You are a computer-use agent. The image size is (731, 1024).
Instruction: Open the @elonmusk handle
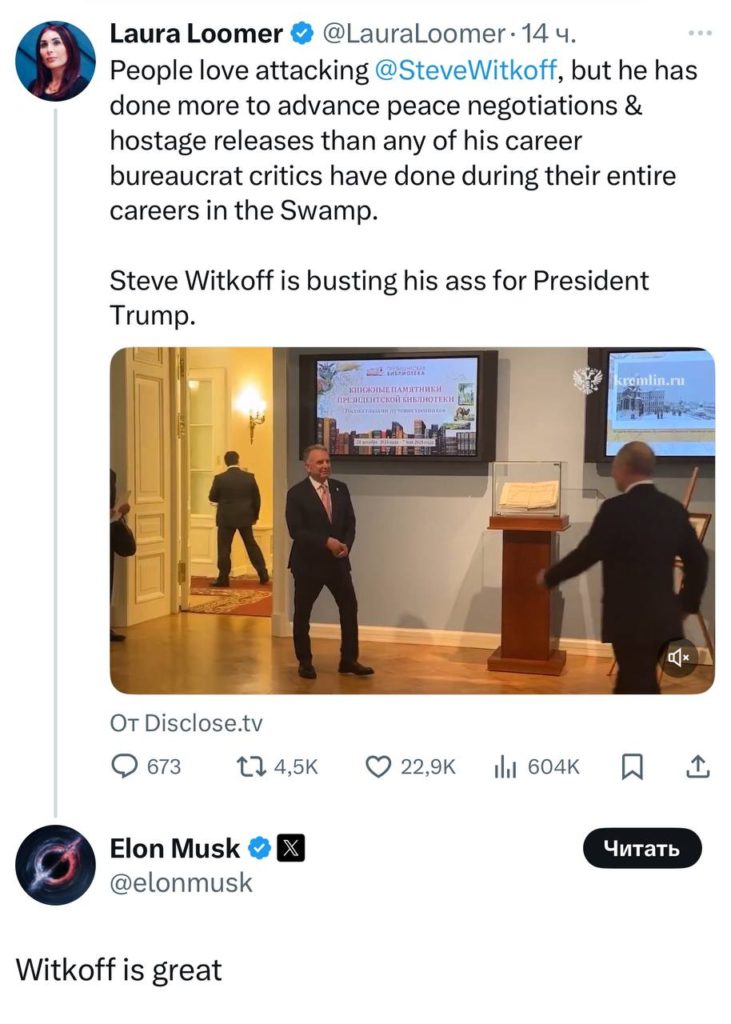181,883
